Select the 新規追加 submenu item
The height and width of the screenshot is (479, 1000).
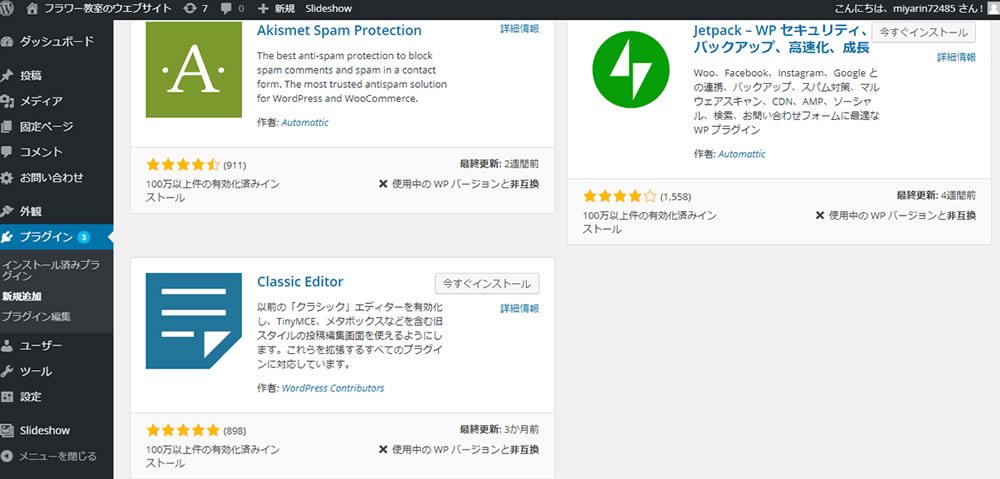(22, 297)
